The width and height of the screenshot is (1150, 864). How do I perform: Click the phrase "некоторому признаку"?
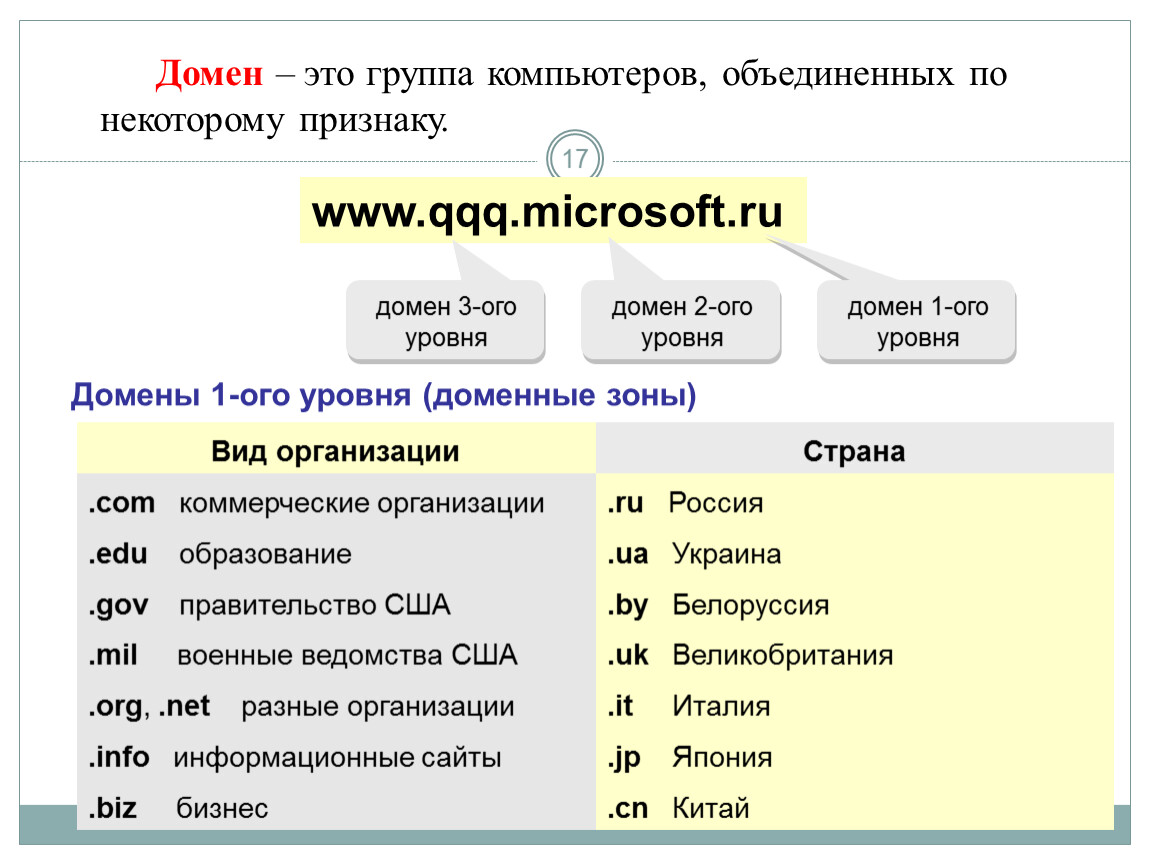coord(274,120)
